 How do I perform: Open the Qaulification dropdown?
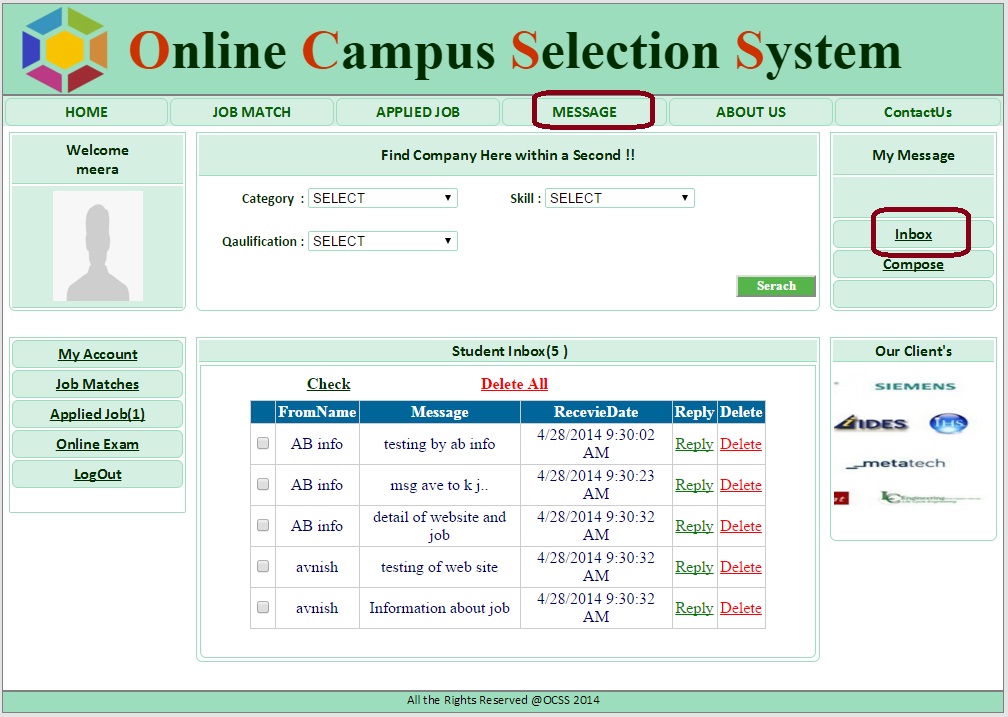pyautogui.click(x=382, y=241)
